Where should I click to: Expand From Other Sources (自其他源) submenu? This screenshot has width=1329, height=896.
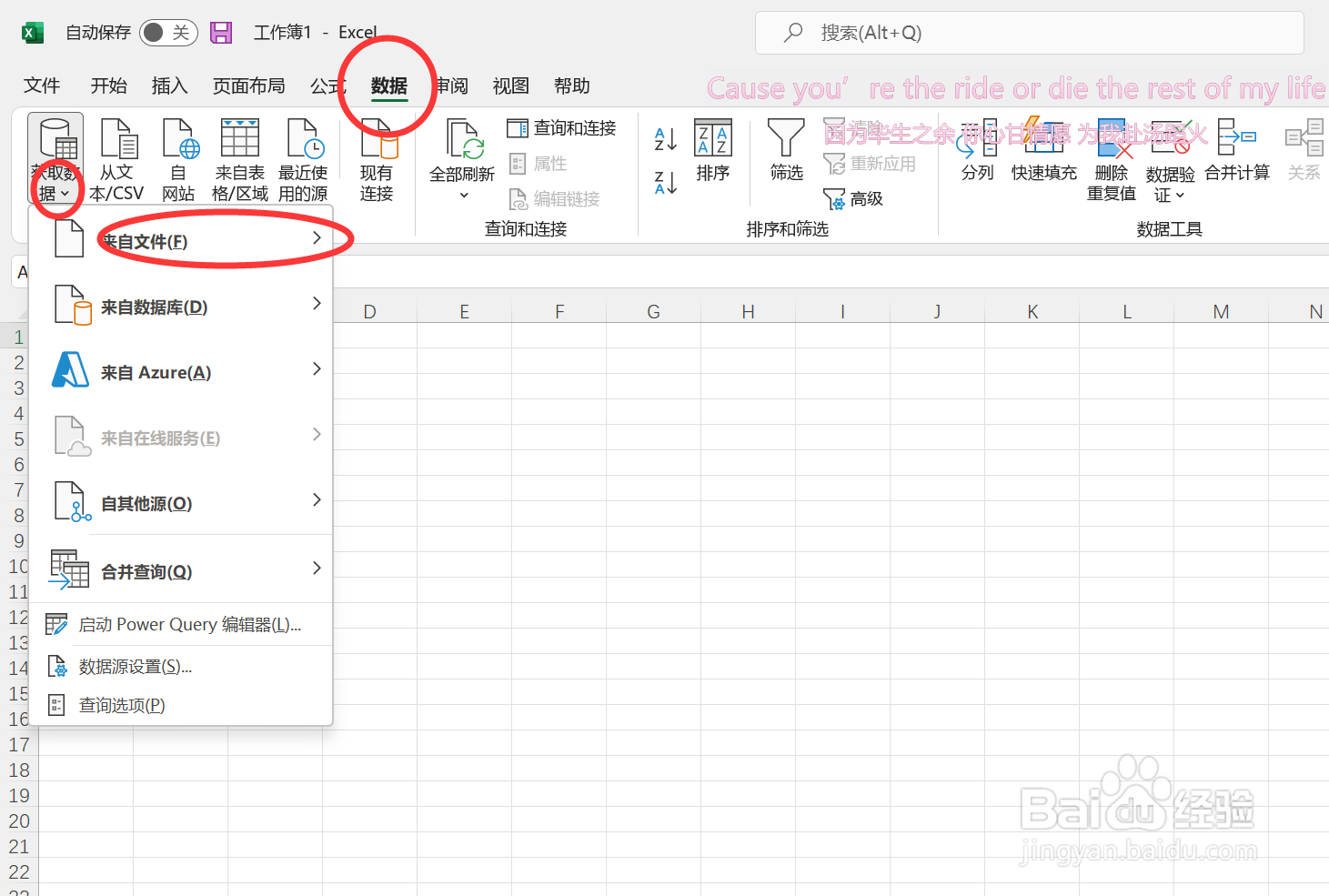click(181, 503)
